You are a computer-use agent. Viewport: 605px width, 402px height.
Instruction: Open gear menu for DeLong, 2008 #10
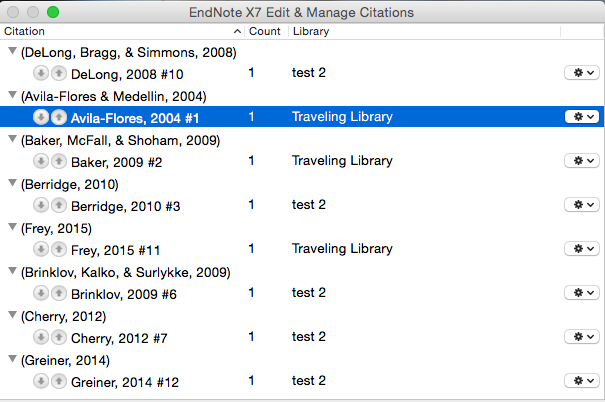tap(580, 74)
